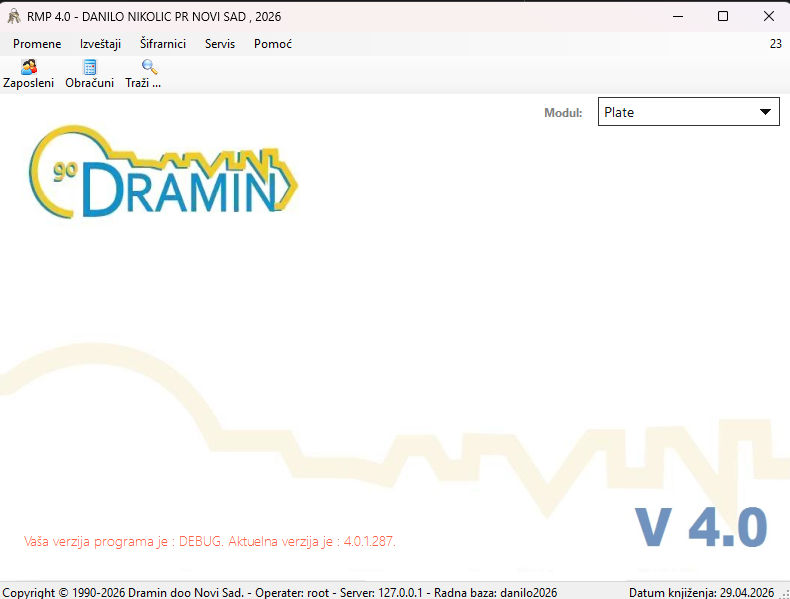Open the Servis menu

tap(220, 44)
